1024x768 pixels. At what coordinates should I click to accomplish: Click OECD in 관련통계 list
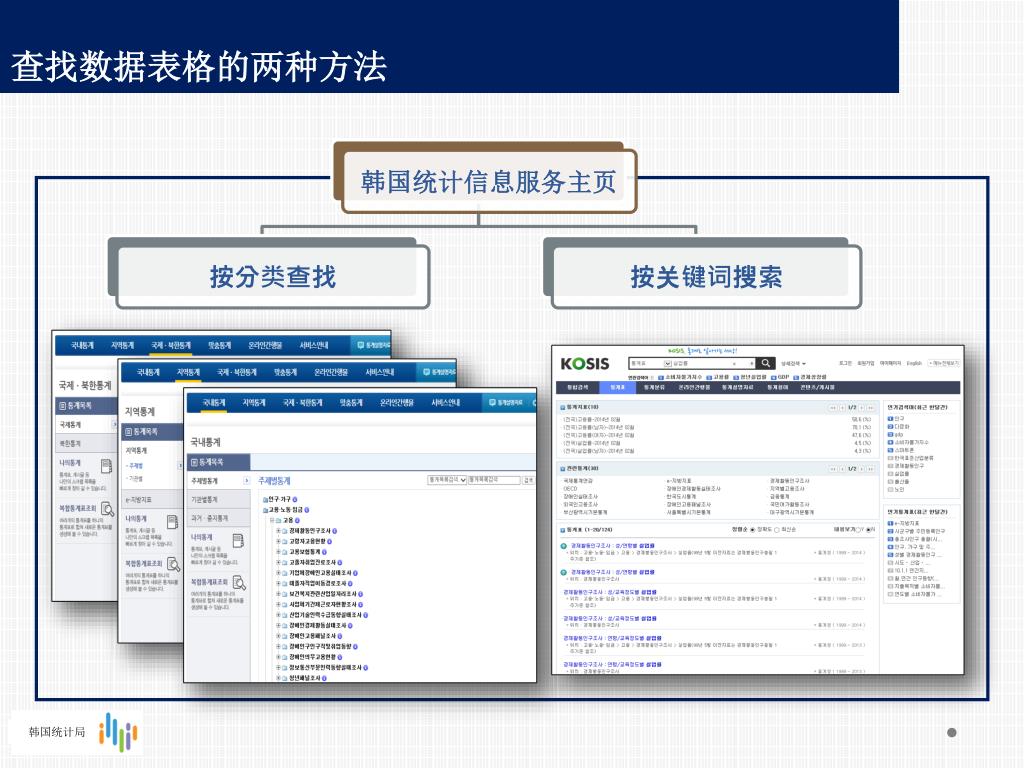[x=570, y=488]
